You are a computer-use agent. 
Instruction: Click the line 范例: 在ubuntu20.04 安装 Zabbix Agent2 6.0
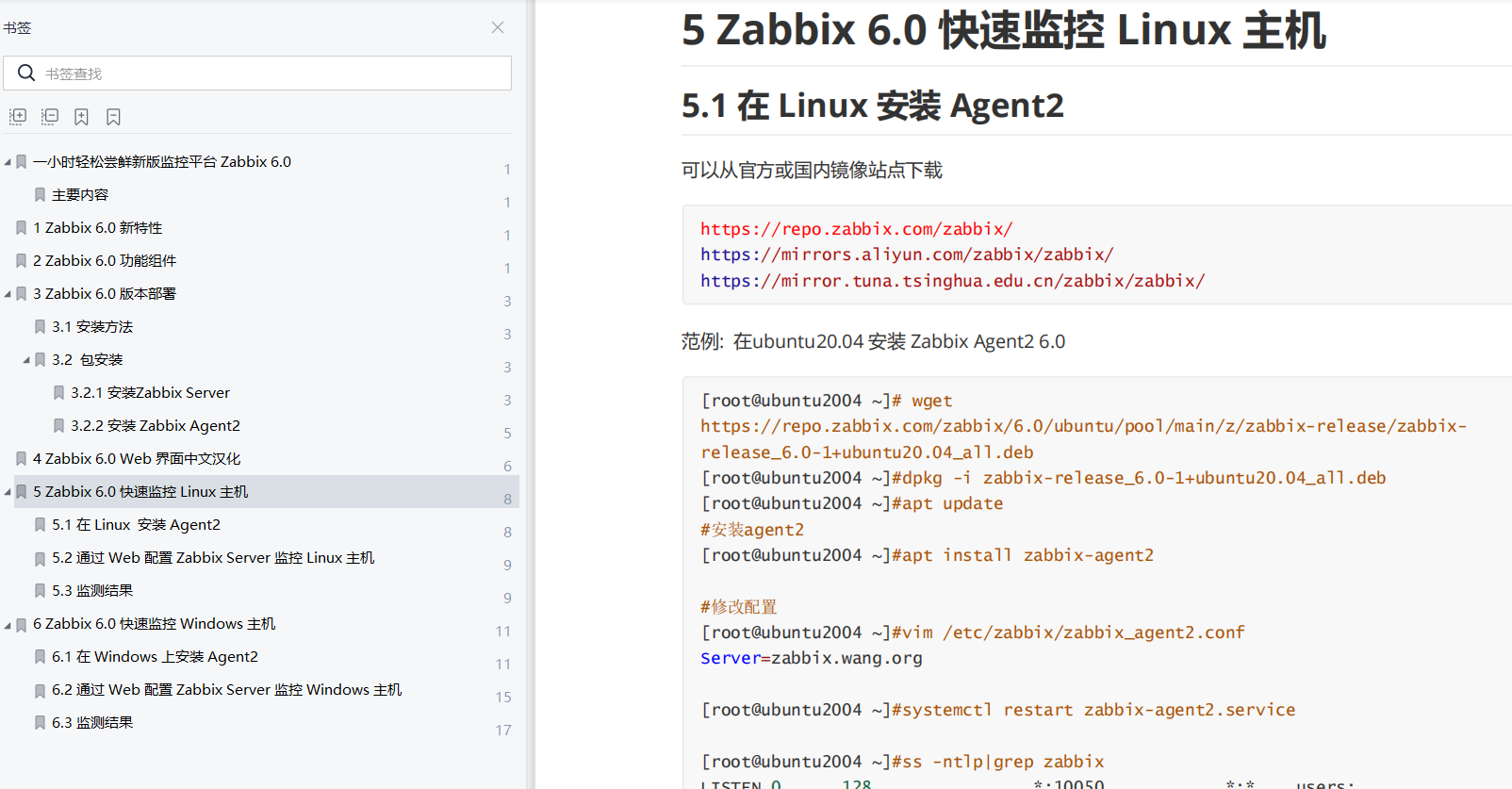pos(873,341)
